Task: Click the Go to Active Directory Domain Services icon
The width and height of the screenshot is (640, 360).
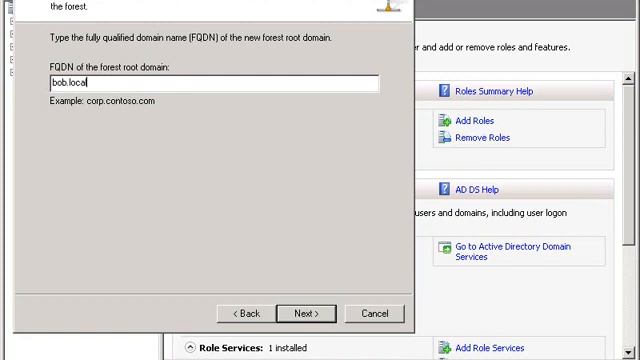Action: (444, 247)
